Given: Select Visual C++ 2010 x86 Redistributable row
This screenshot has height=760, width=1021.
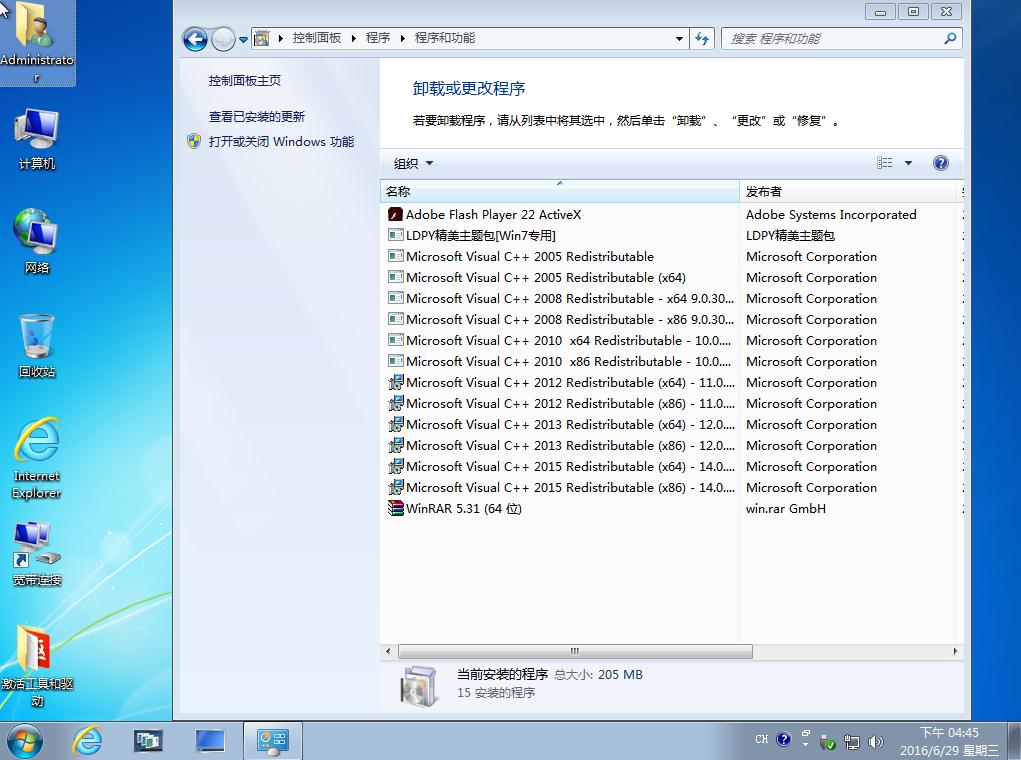Looking at the screenshot, I should coord(671,361).
